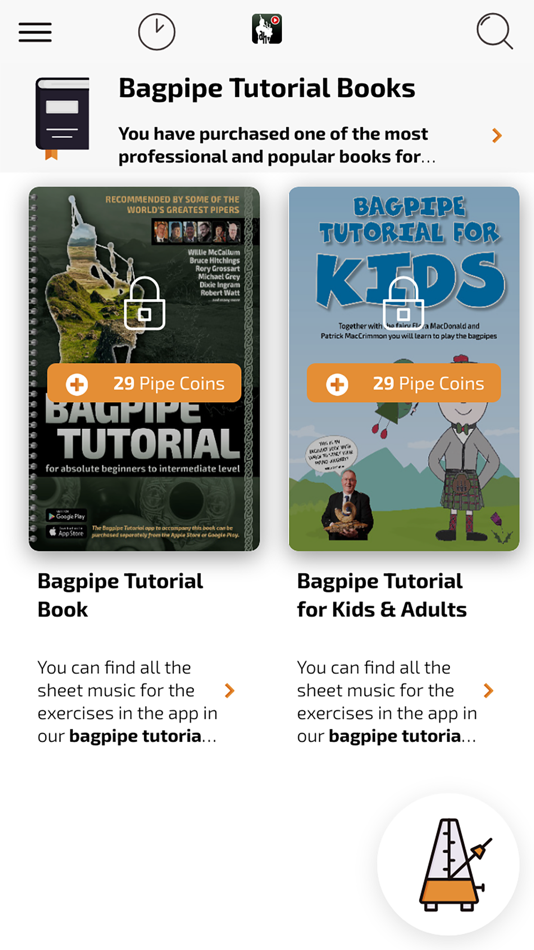Image resolution: width=534 pixels, height=950 pixels.
Task: Tap lock icon on Bagpipe Tutorial book
Action: click(x=144, y=304)
